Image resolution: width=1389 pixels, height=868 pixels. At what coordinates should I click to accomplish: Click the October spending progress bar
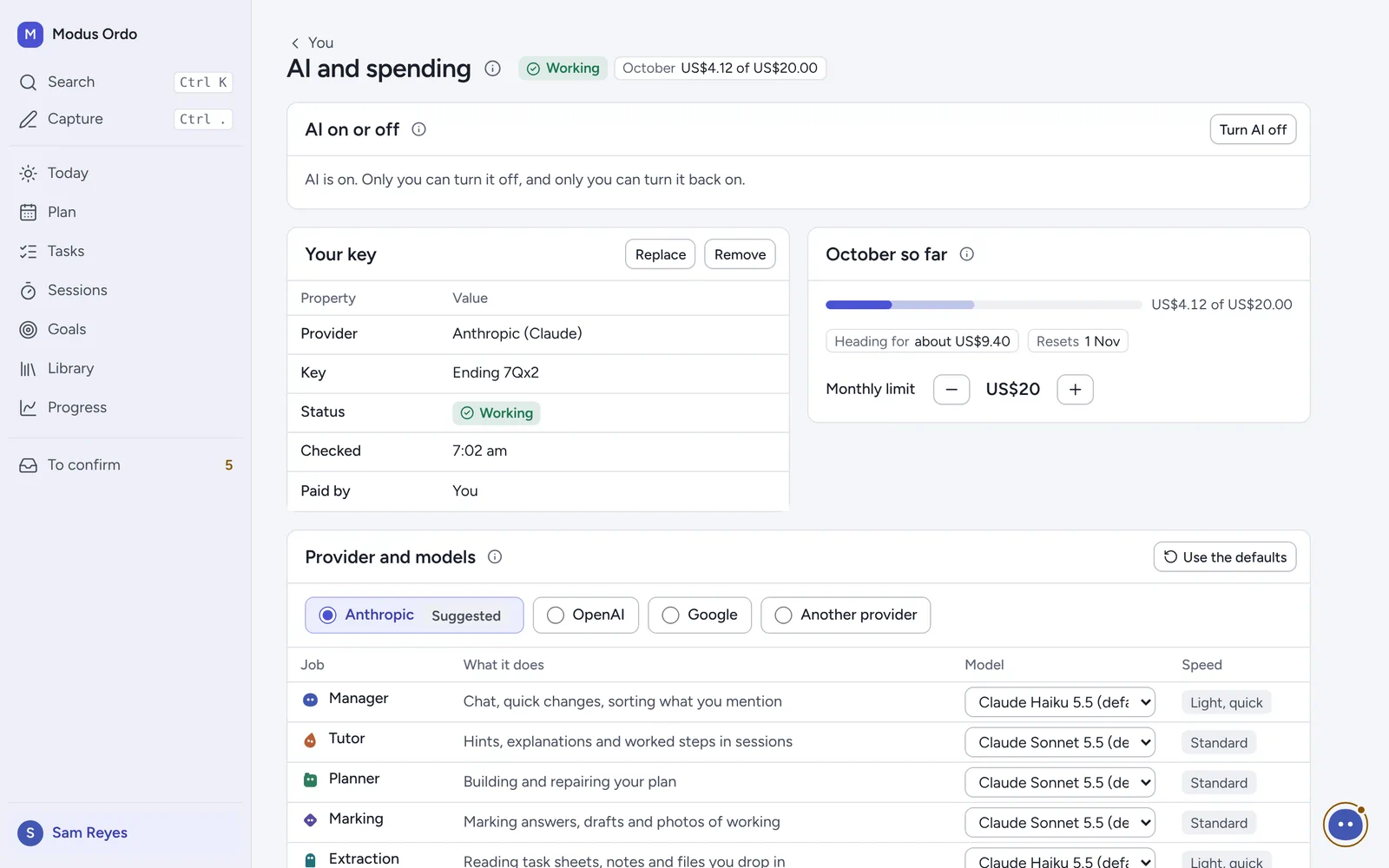984,305
